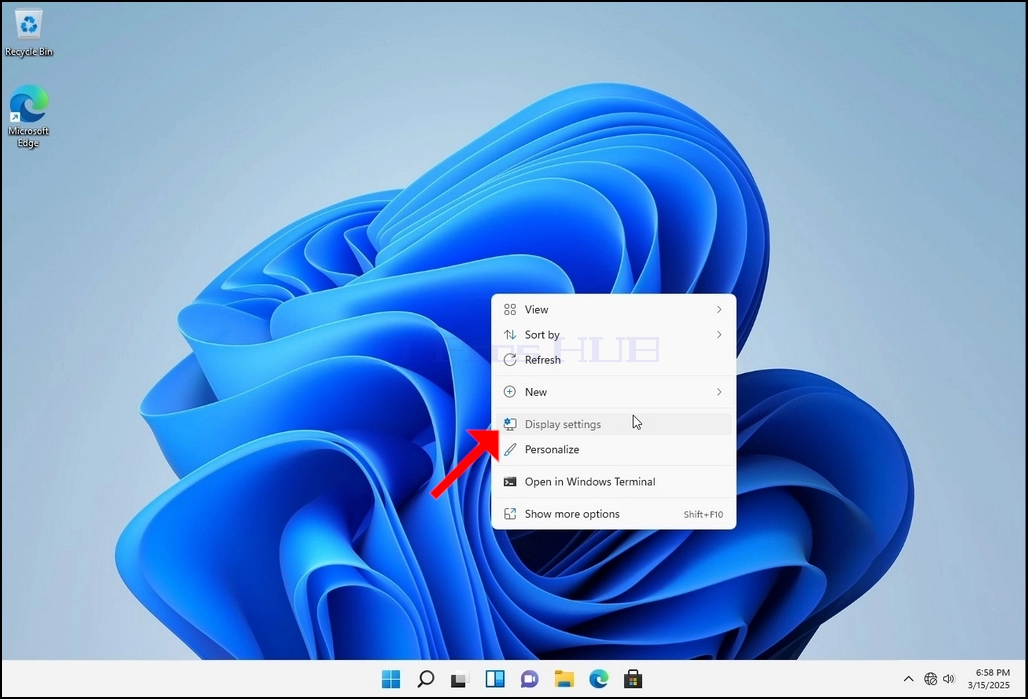1028x699 pixels.
Task: Open the View submenu
Action: (614, 310)
